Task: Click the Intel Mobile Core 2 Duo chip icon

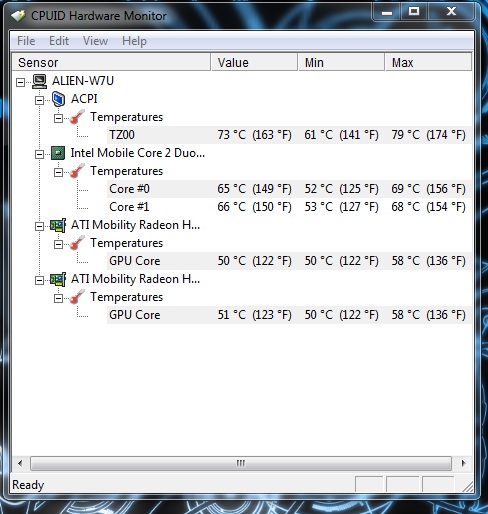Action: tap(58, 153)
